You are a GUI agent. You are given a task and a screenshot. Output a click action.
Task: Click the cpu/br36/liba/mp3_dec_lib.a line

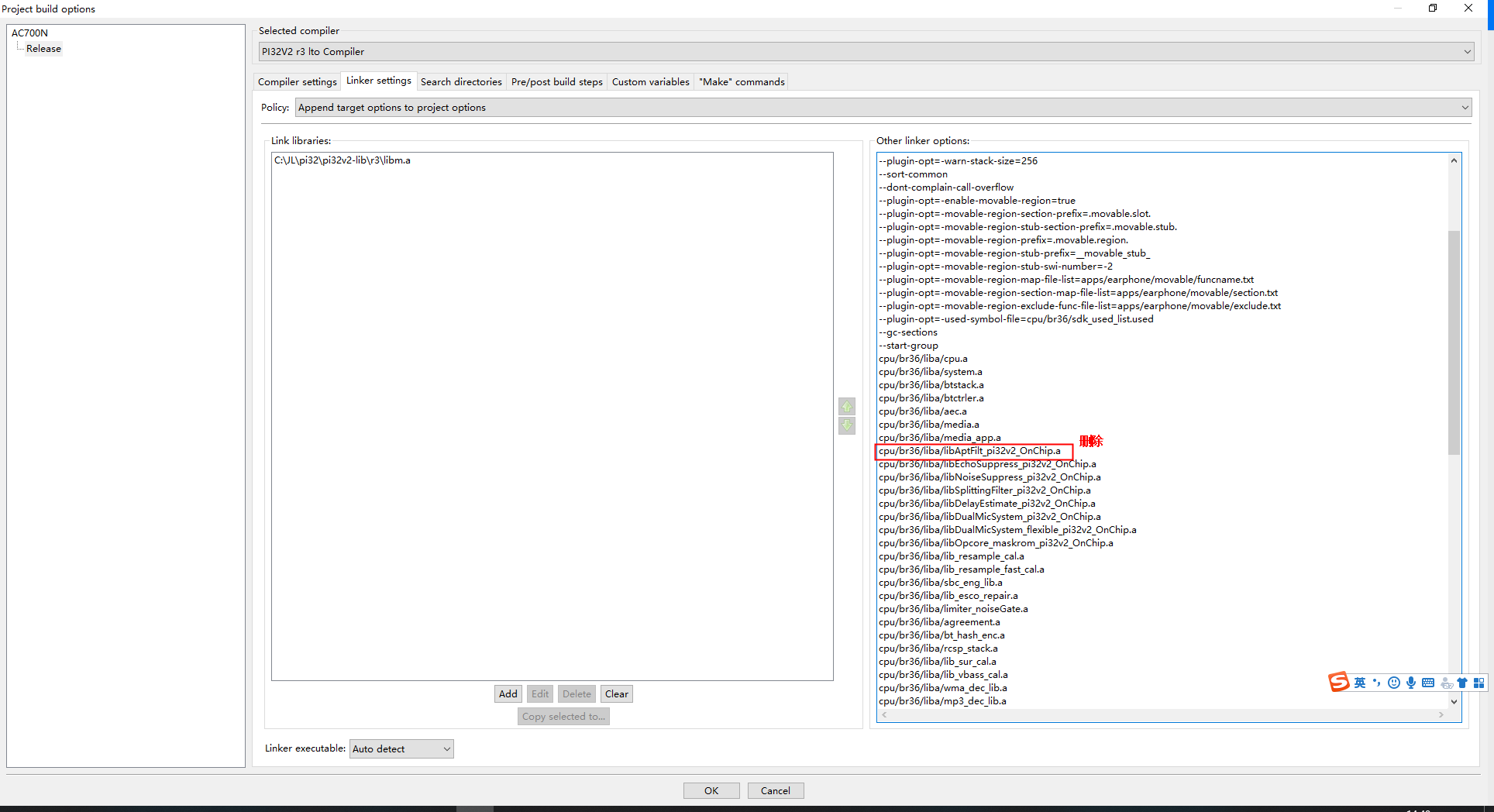point(943,701)
